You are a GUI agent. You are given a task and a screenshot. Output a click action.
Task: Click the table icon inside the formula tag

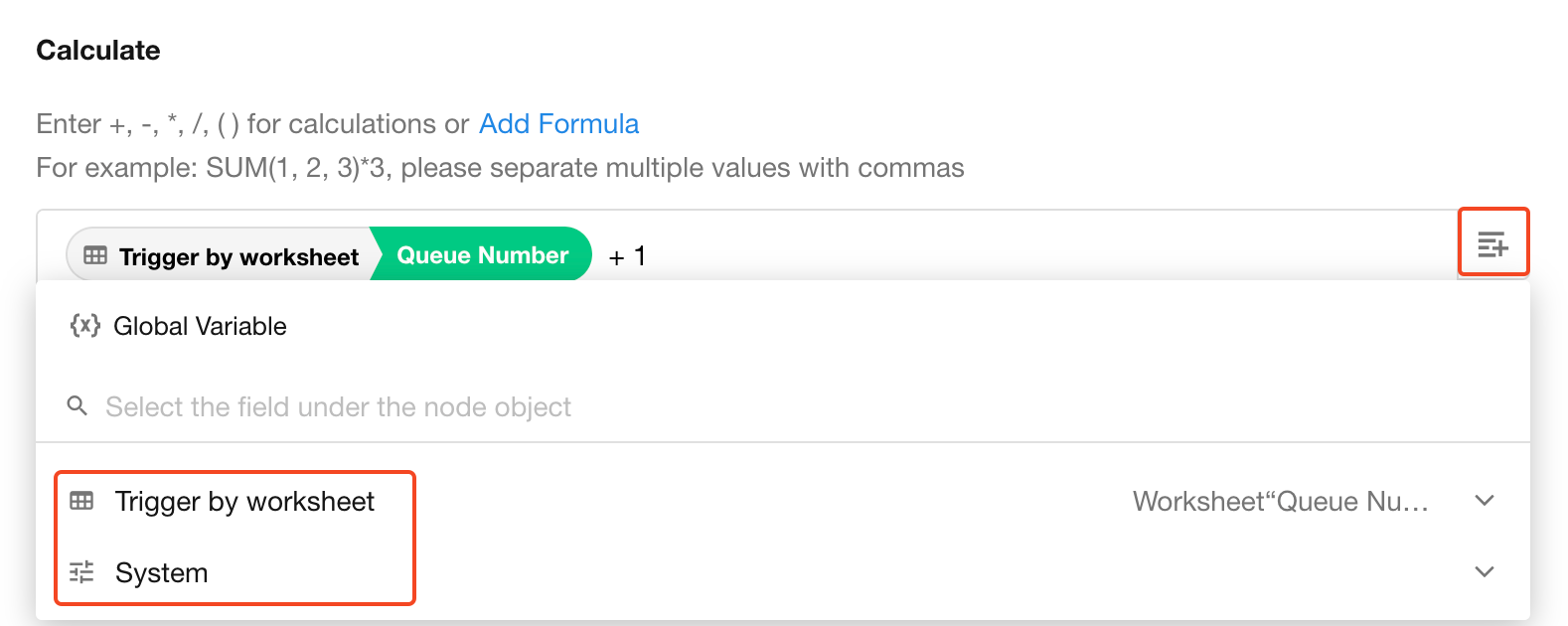click(95, 256)
